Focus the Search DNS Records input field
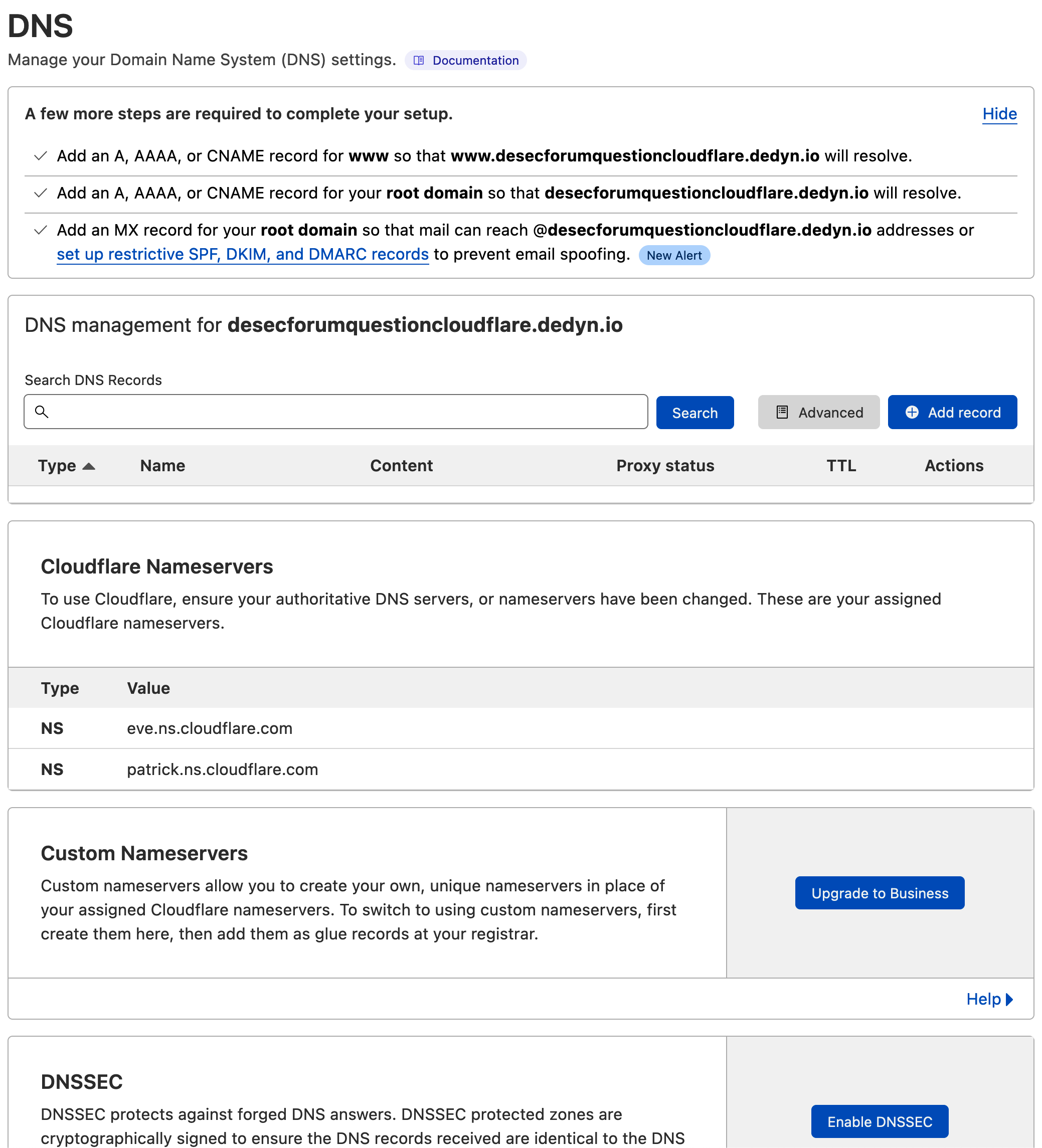This screenshot has height=1148, width=1042. click(335, 412)
